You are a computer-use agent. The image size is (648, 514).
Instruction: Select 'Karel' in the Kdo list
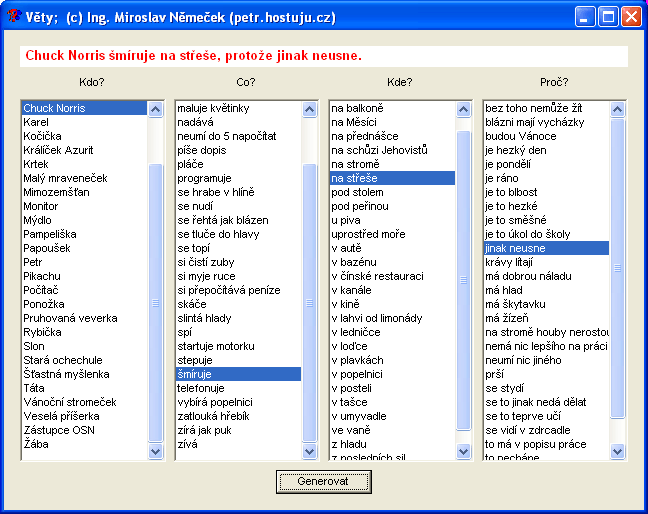36,122
